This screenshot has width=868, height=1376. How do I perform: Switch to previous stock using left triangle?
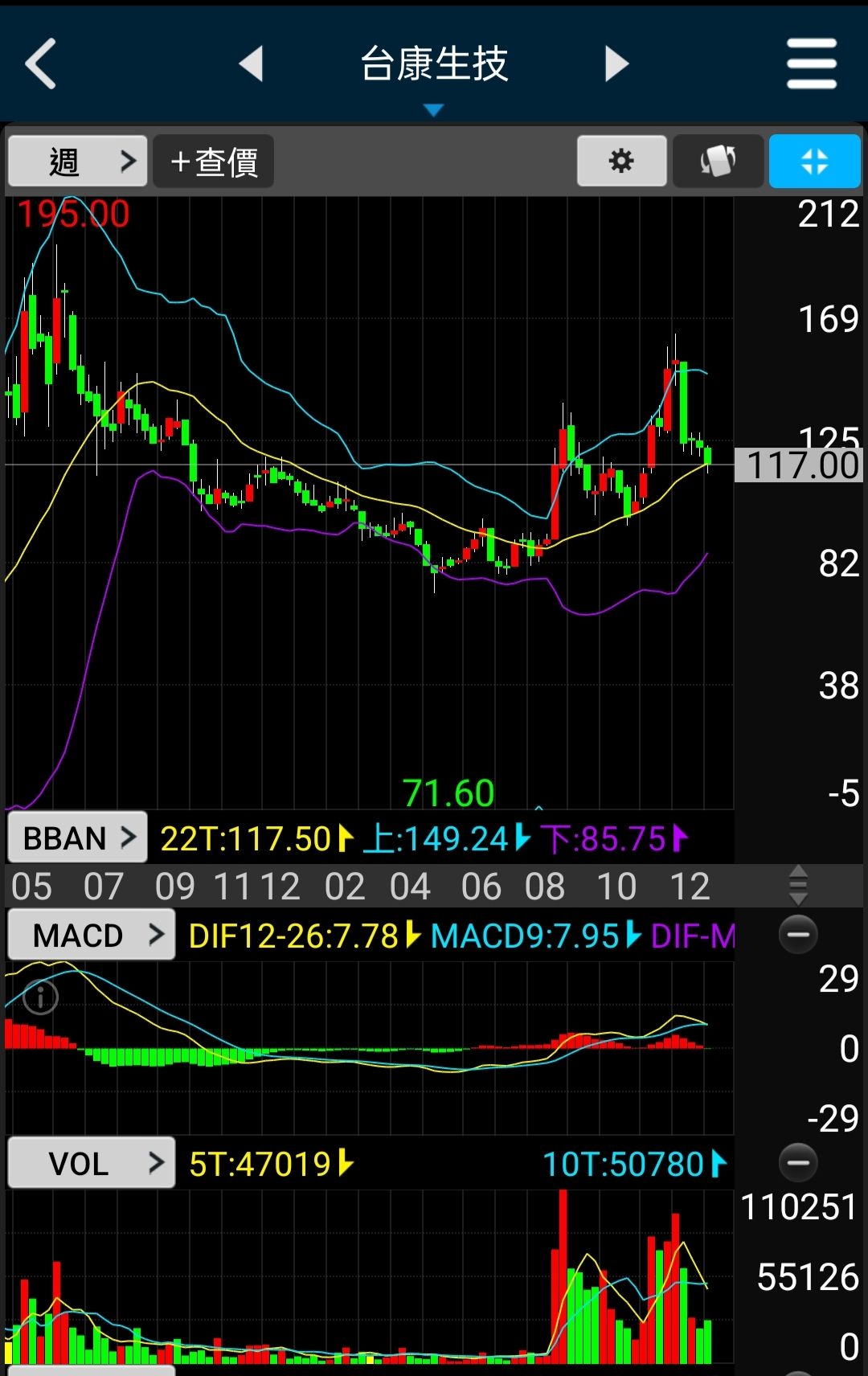tap(252, 63)
